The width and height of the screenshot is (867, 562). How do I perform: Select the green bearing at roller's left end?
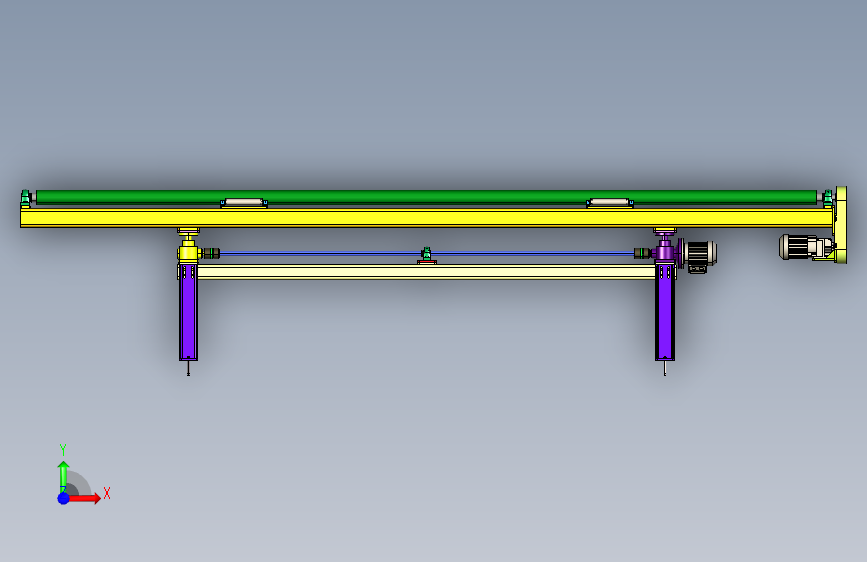pyautogui.click(x=25, y=198)
